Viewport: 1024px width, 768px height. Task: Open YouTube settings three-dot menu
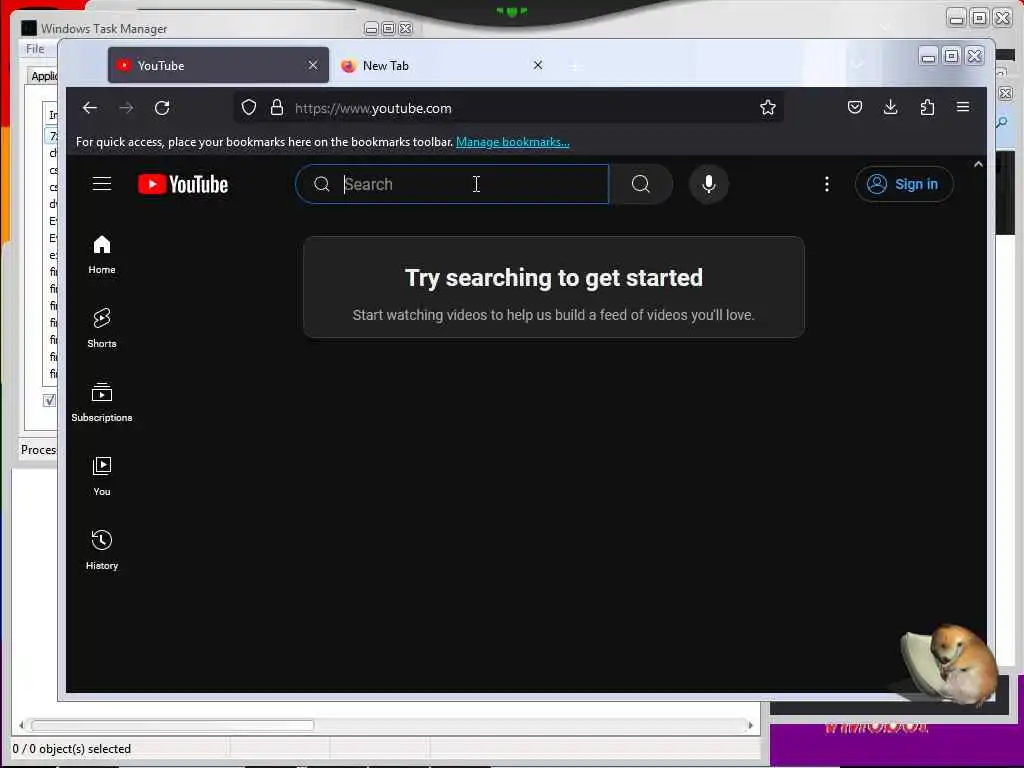pos(827,184)
